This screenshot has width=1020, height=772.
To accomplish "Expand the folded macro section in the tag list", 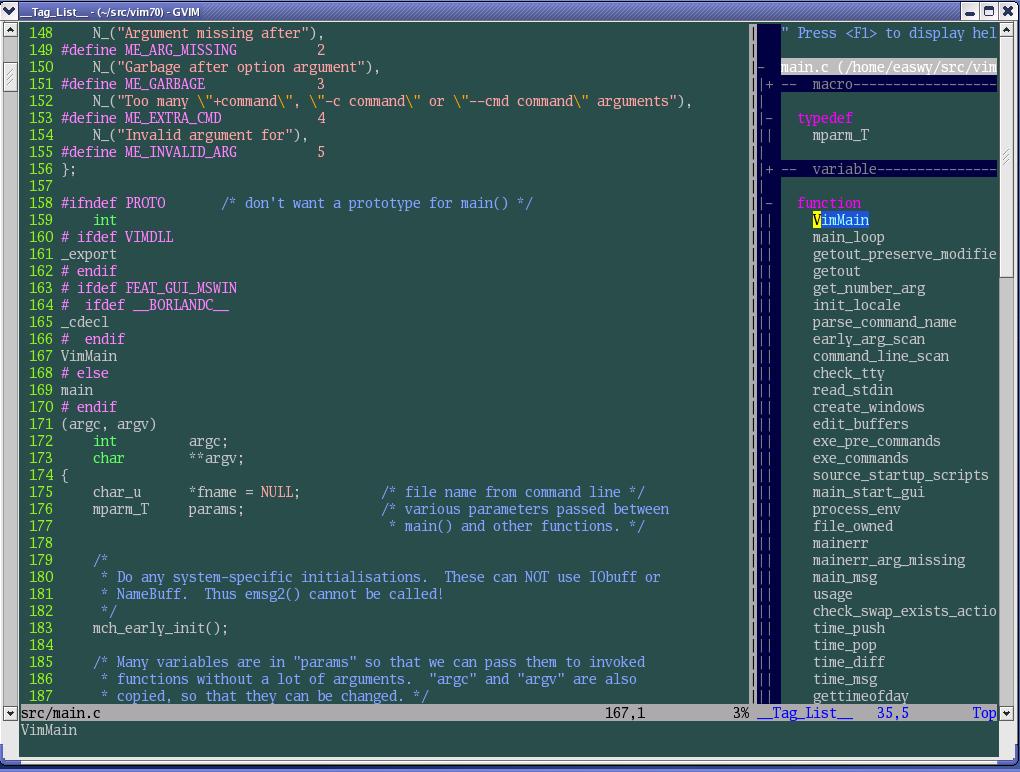I will click(770, 85).
